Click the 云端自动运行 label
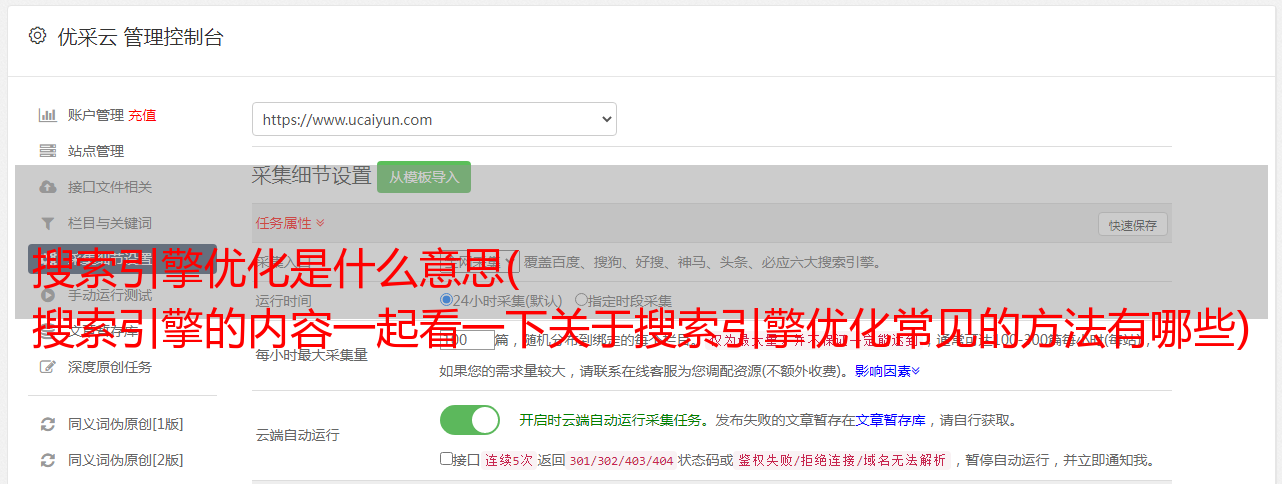Viewport: 1282px width, 484px height. 298,435
